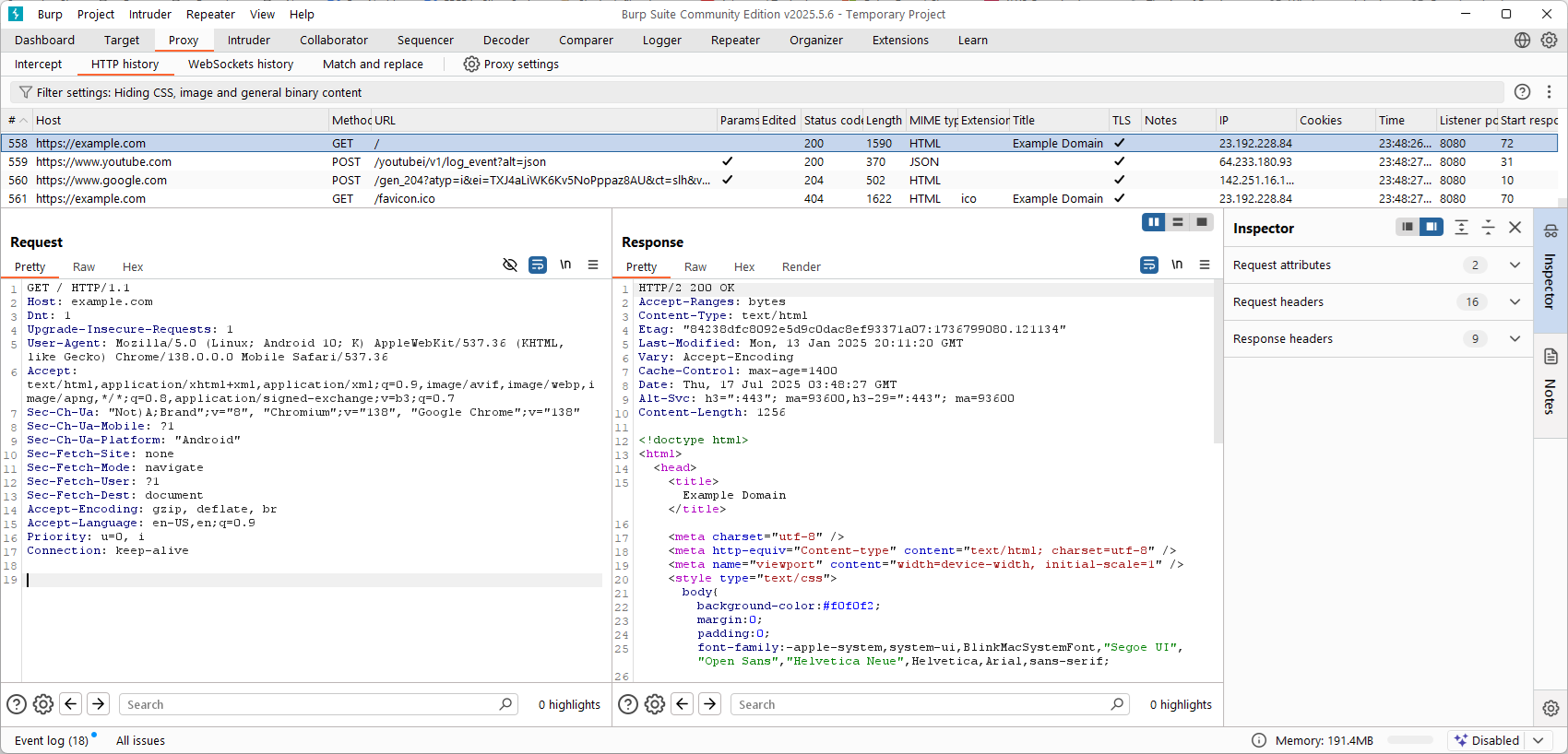Go to next request using forward arrow
The image size is (1568, 754).
(x=99, y=704)
